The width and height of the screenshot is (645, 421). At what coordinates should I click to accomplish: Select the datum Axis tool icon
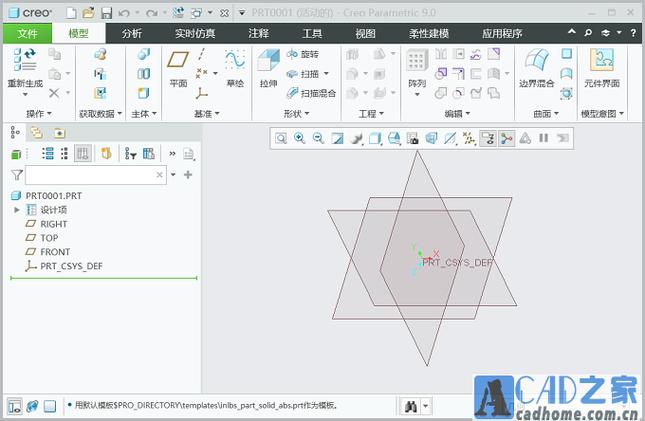pos(202,54)
